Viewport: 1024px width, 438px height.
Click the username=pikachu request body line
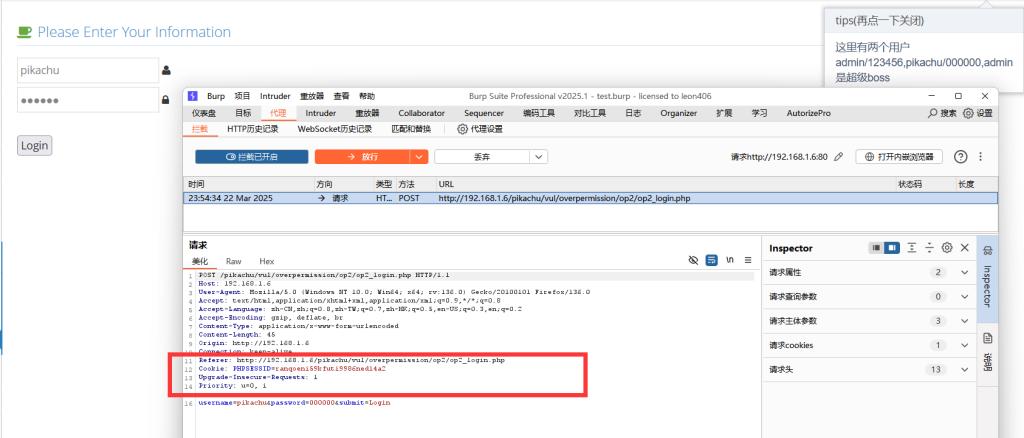[x=294, y=403]
